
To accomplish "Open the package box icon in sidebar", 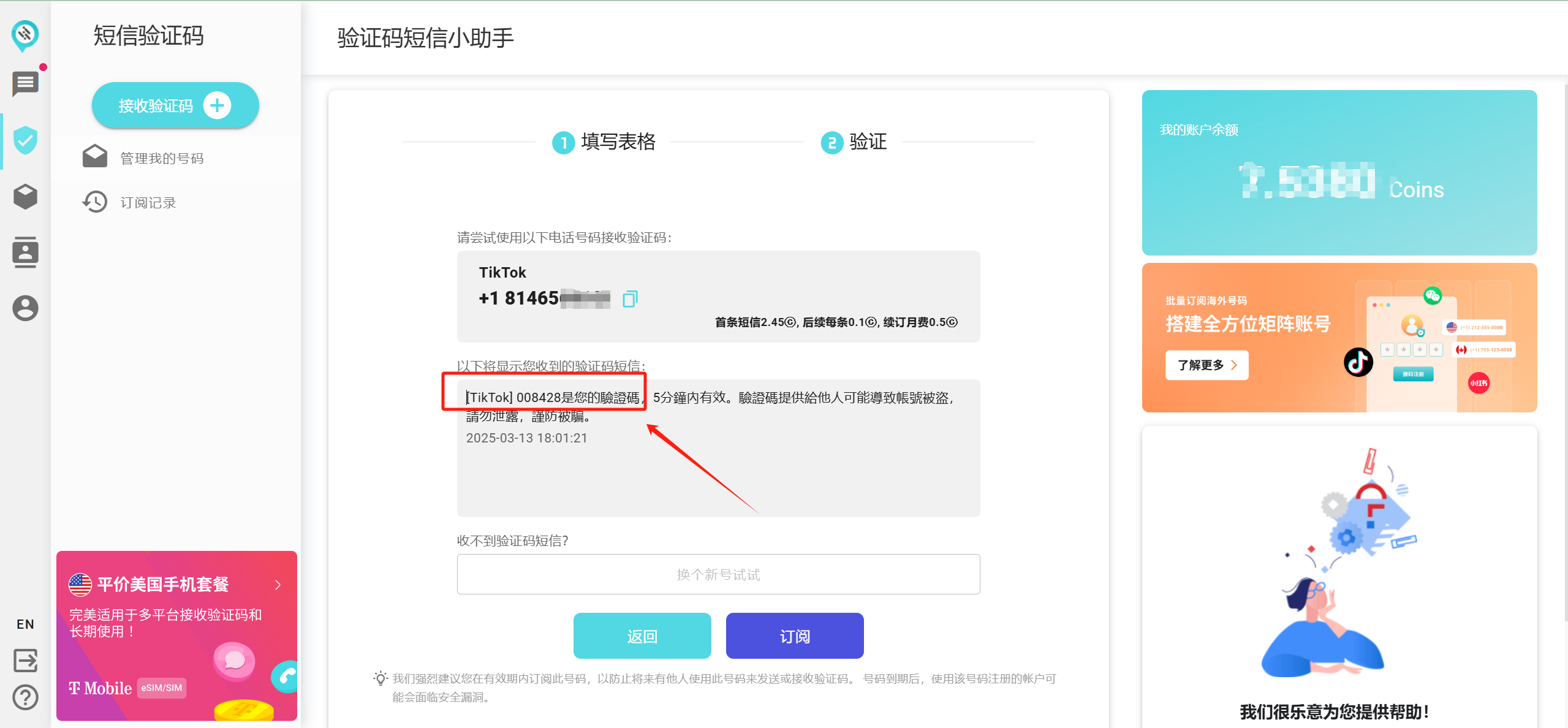I will [25, 197].
